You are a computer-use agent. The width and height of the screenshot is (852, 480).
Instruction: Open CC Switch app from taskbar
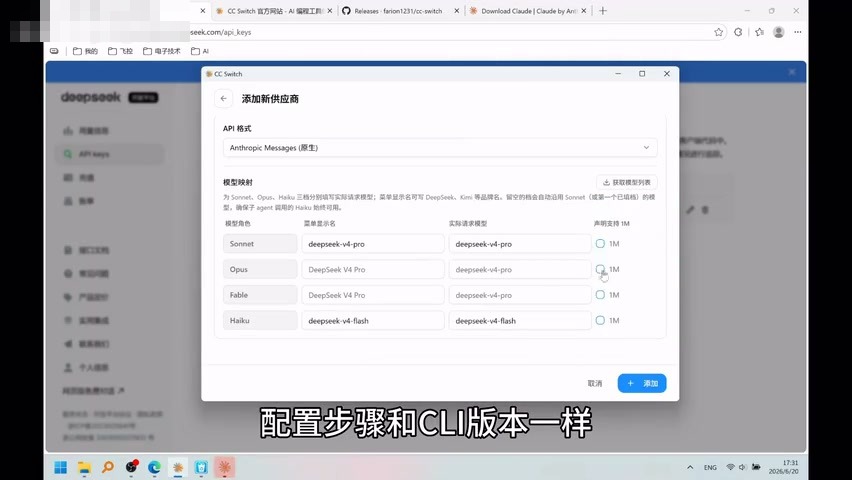pyautogui.click(x=178, y=467)
